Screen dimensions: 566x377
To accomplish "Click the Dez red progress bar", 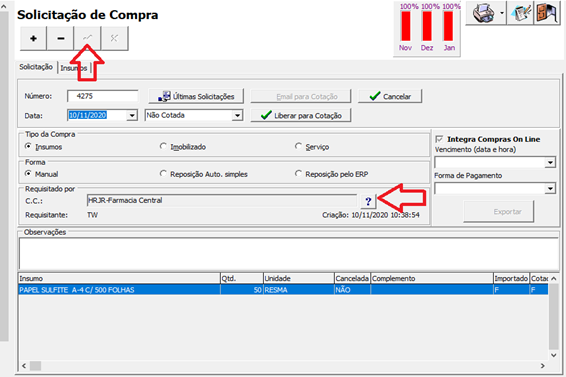I will tap(427, 26).
